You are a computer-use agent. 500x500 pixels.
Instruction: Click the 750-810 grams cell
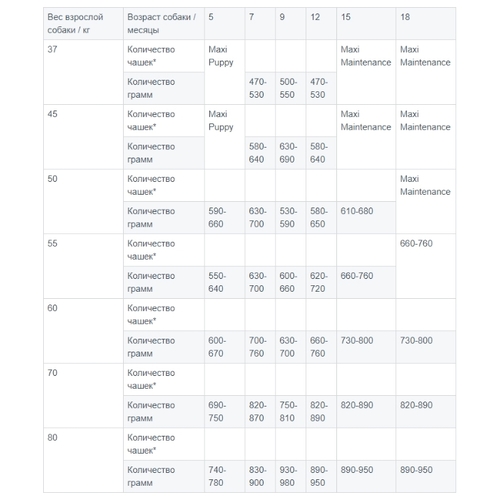coord(291,412)
